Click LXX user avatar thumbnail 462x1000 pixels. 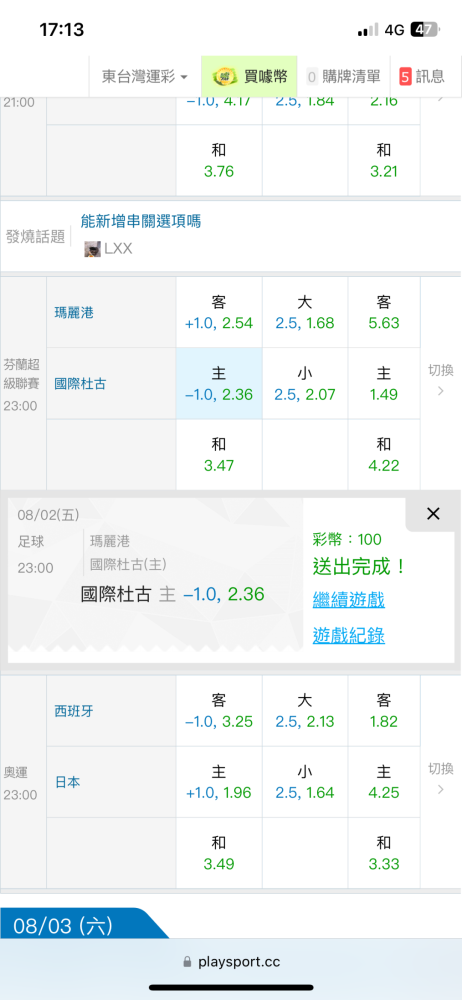(x=93, y=249)
